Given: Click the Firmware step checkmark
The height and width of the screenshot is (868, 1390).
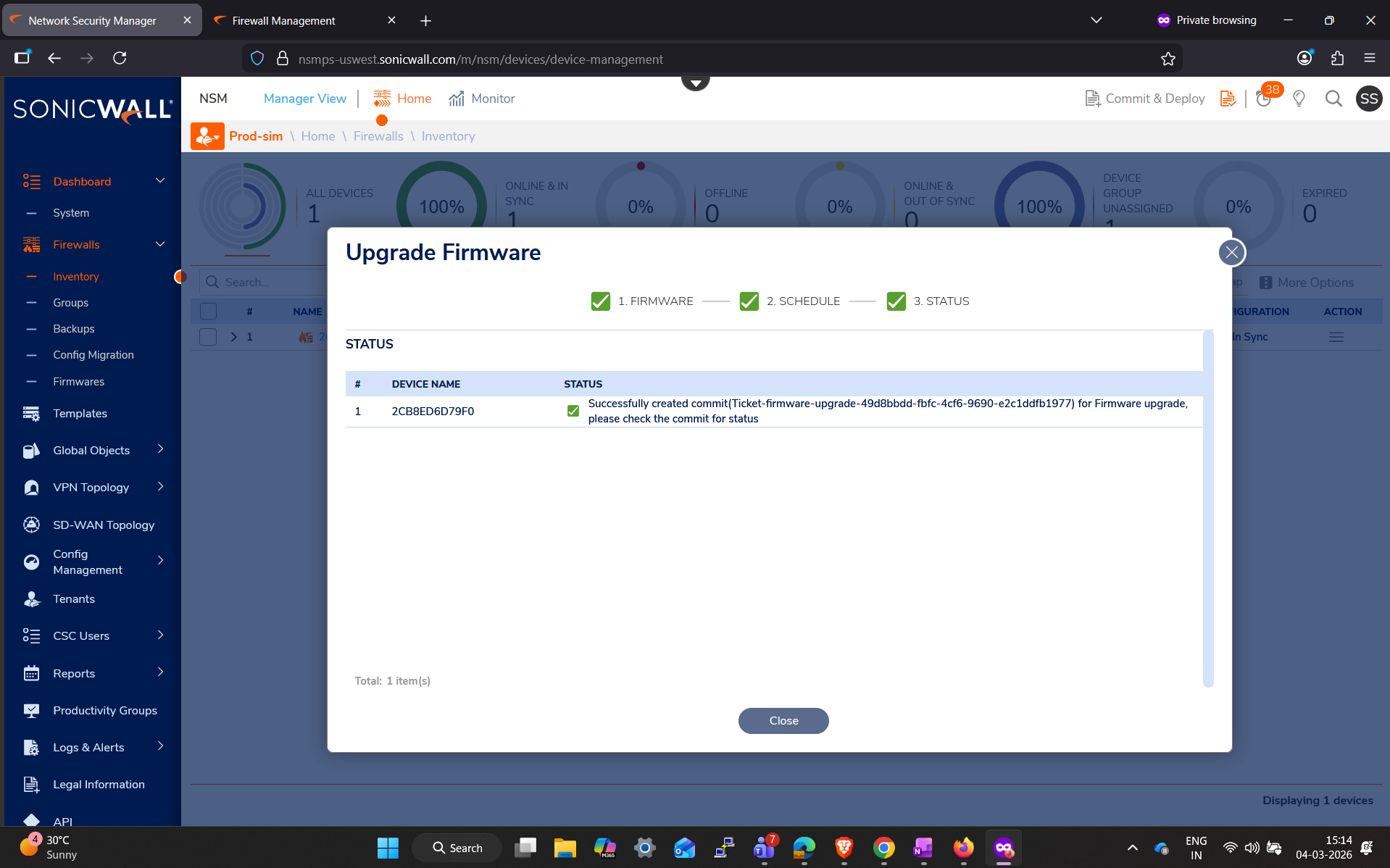Looking at the screenshot, I should point(600,301).
